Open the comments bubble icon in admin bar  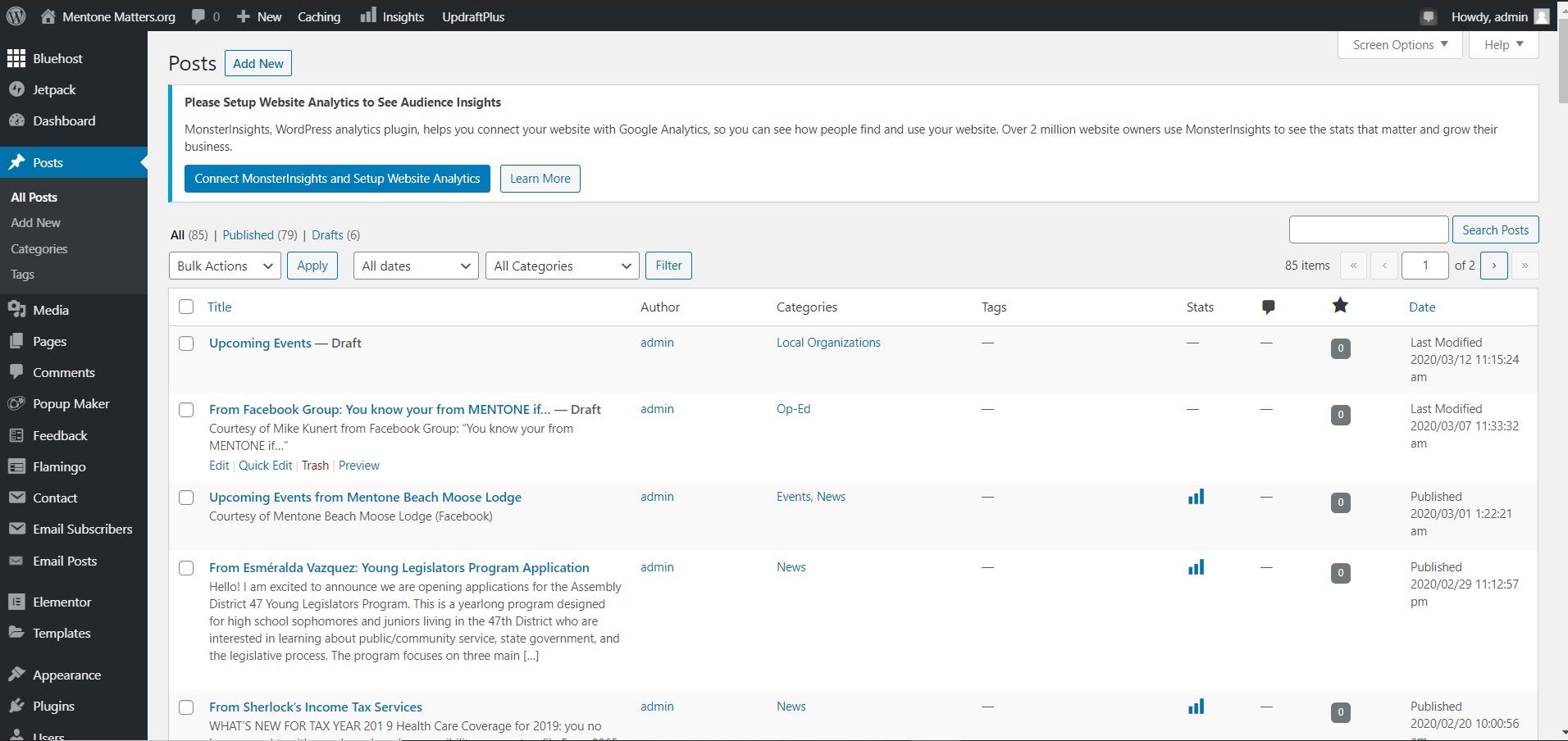[x=198, y=16]
